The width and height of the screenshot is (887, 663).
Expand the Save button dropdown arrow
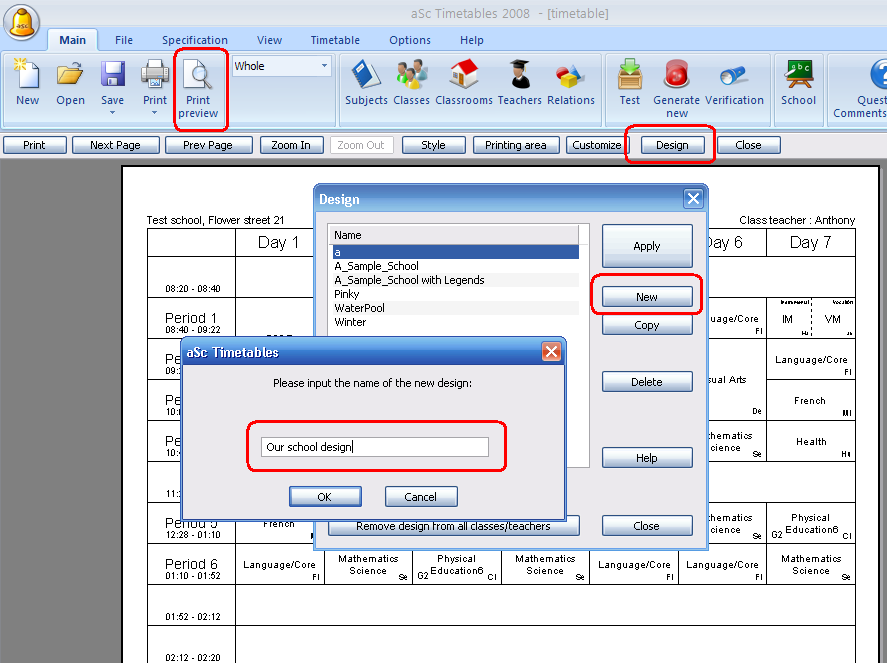(x=112, y=113)
